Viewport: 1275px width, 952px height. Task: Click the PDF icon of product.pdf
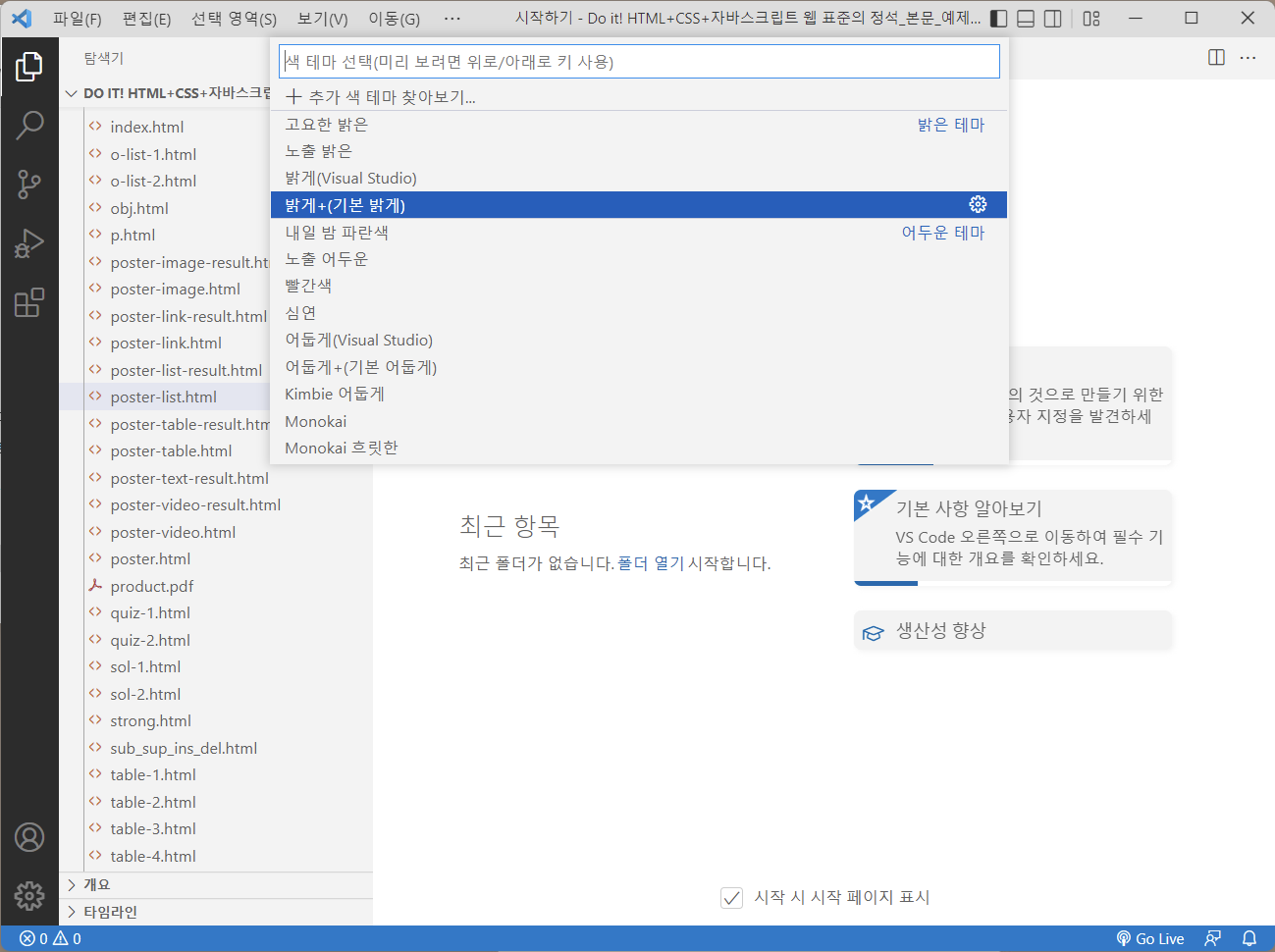[95, 586]
